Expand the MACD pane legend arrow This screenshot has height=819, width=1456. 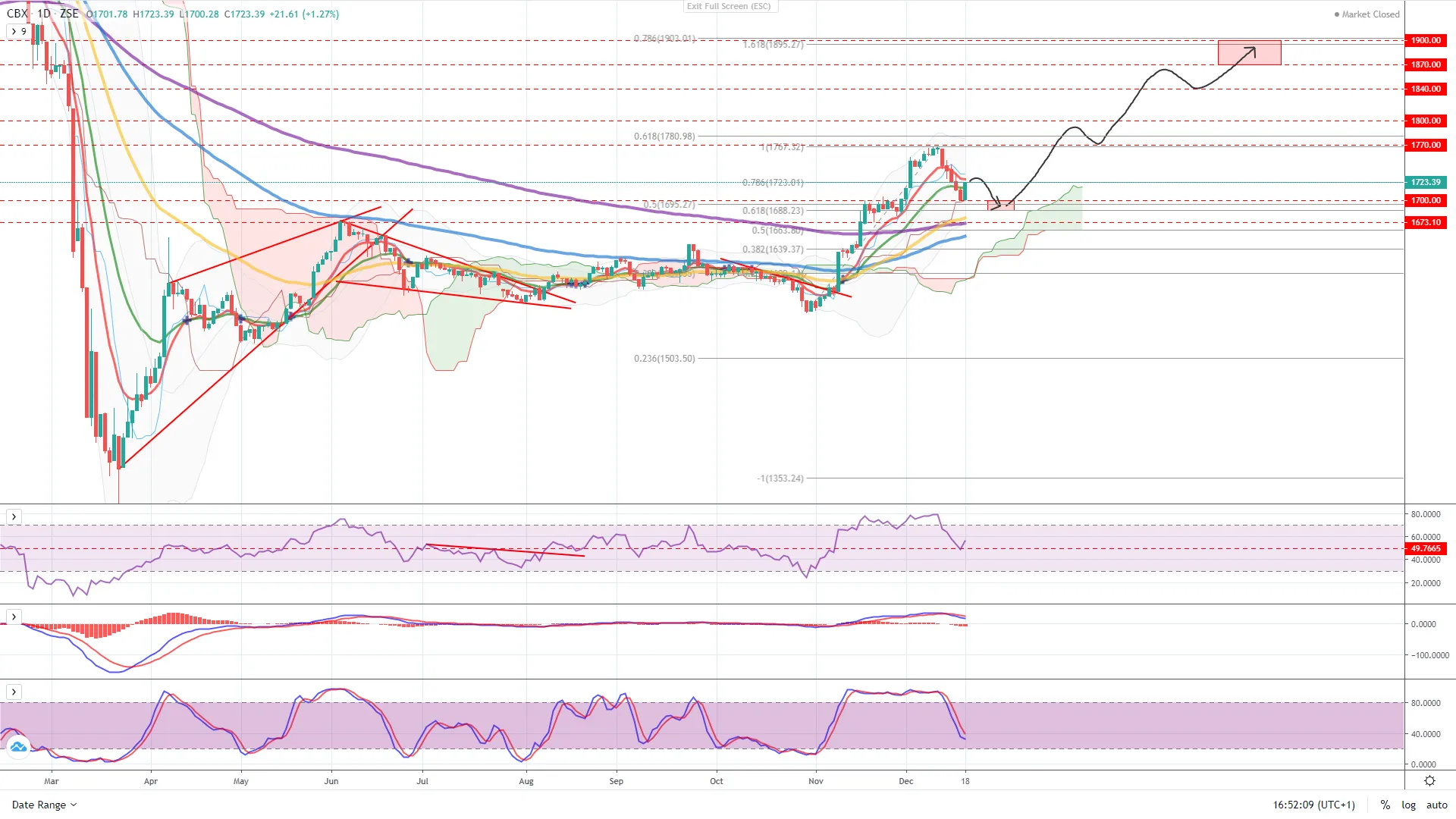point(14,617)
